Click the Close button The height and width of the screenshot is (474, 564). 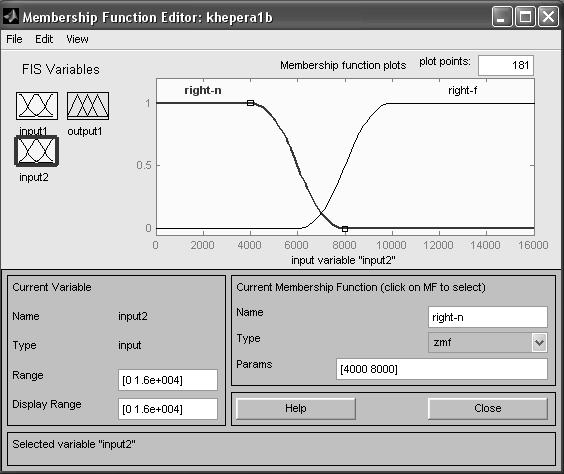coord(488,409)
